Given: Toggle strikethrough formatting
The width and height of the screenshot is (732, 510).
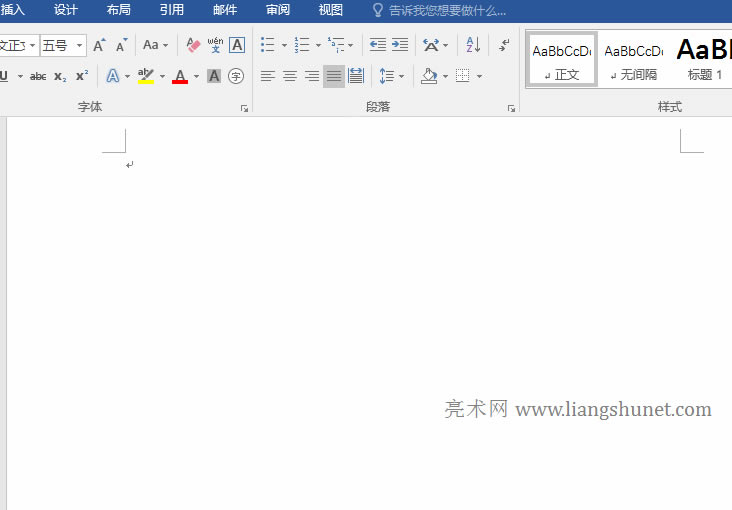Looking at the screenshot, I should 38,76.
